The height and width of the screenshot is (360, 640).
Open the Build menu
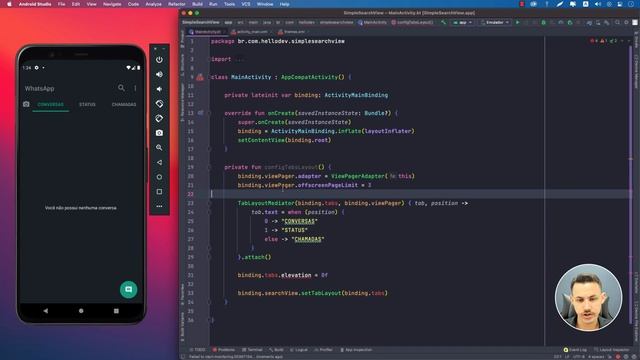pos(197,4)
